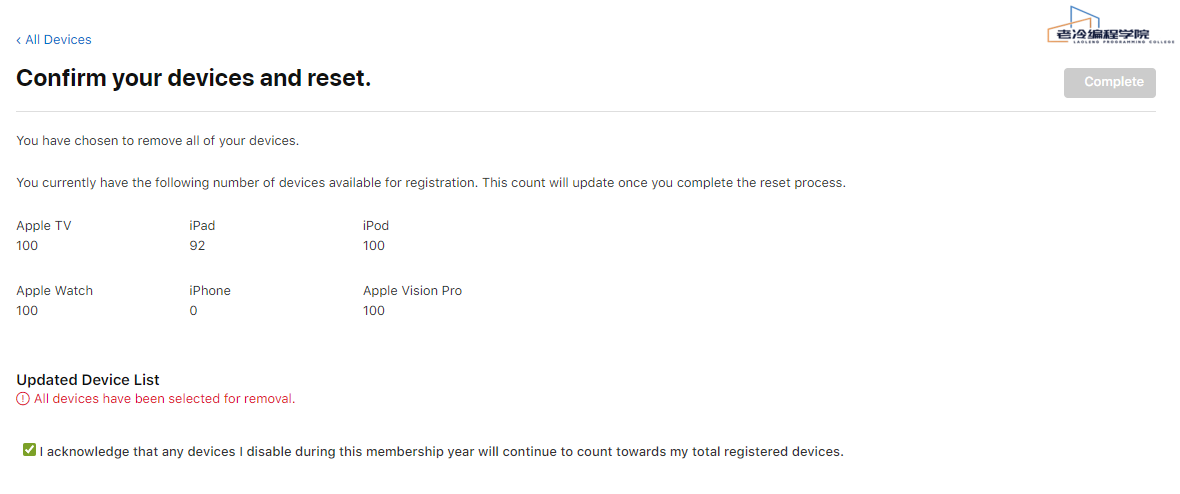Click the Apple TV label
Viewport: 1180px width, 494px height.
pyautogui.click(x=44, y=226)
